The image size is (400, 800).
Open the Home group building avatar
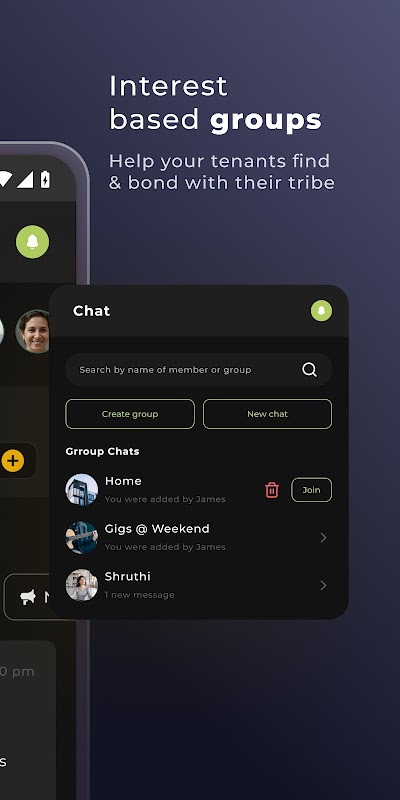(82, 490)
